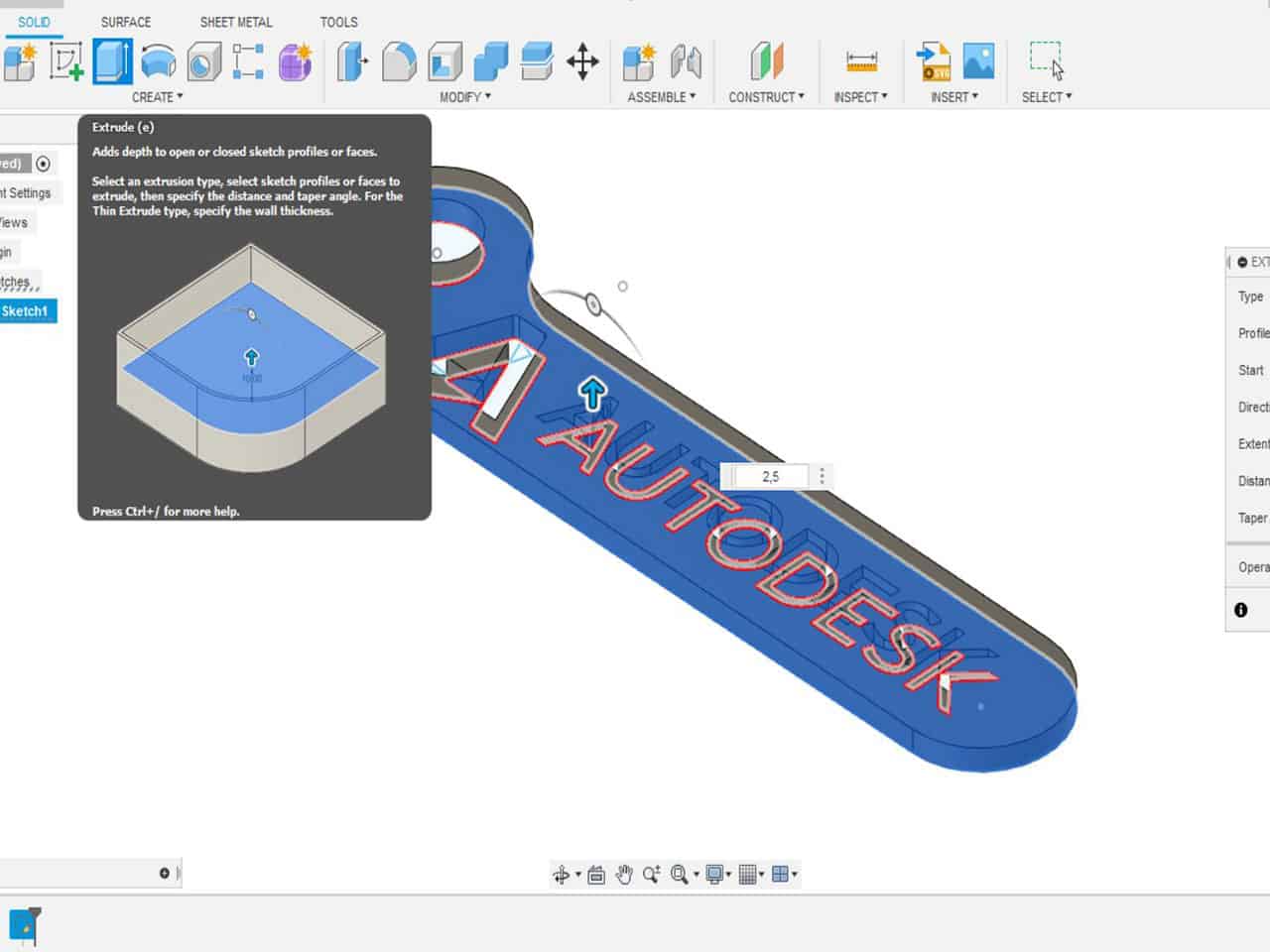This screenshot has height=952, width=1270.
Task: Activate the Move/Copy arrows tool
Action: coord(582,61)
